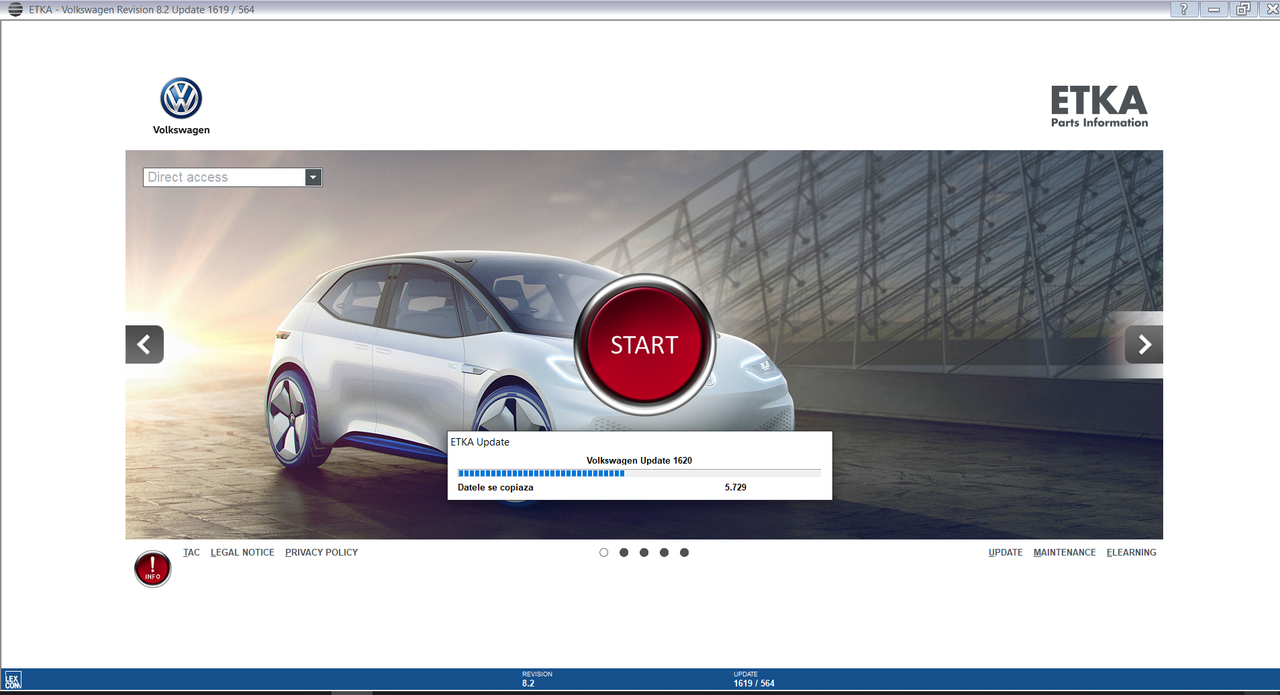Open the red INFO alert icon

click(153, 569)
